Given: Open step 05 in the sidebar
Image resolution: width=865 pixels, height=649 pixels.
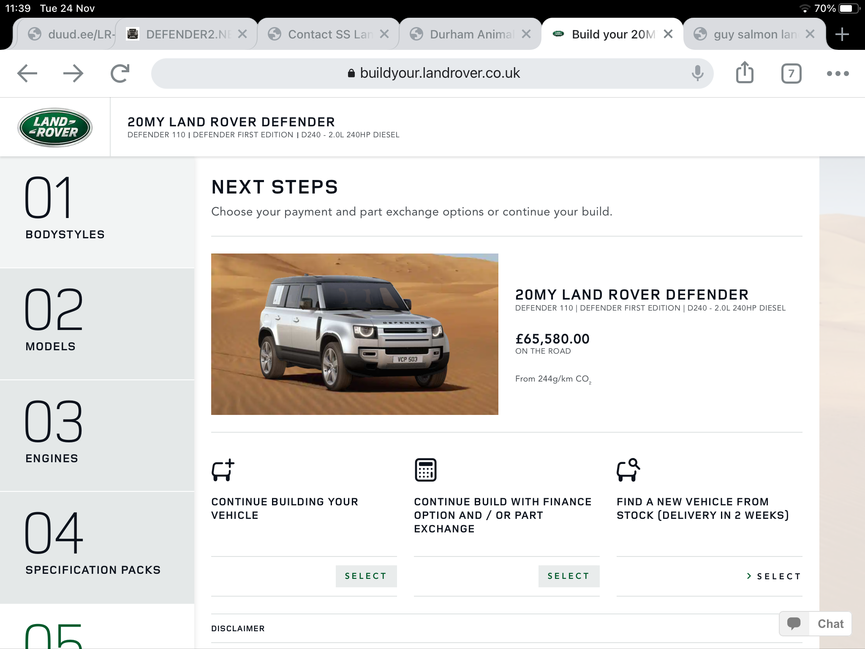Looking at the screenshot, I should (97, 627).
